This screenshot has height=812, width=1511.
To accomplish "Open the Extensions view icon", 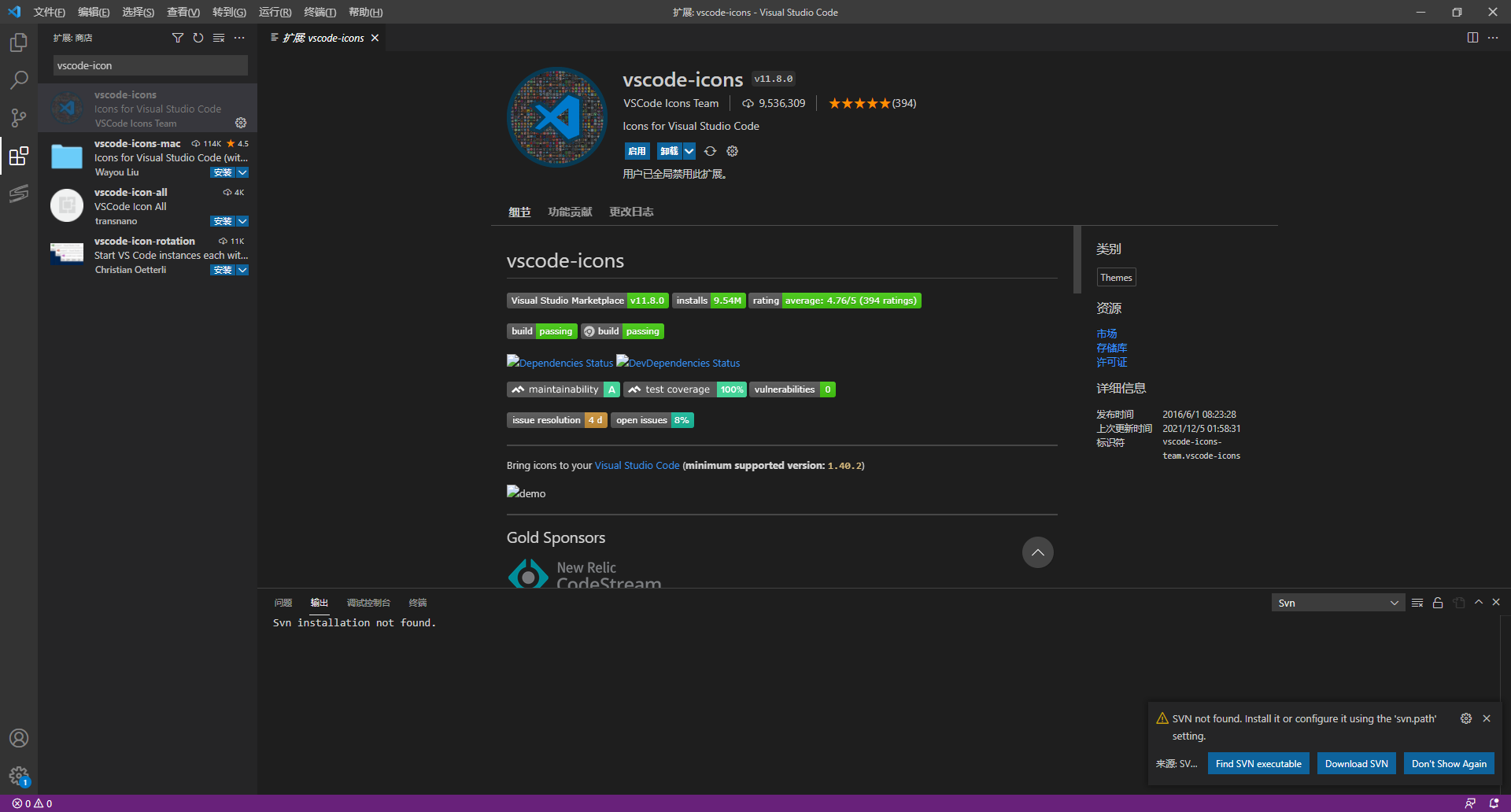I will pyautogui.click(x=19, y=156).
